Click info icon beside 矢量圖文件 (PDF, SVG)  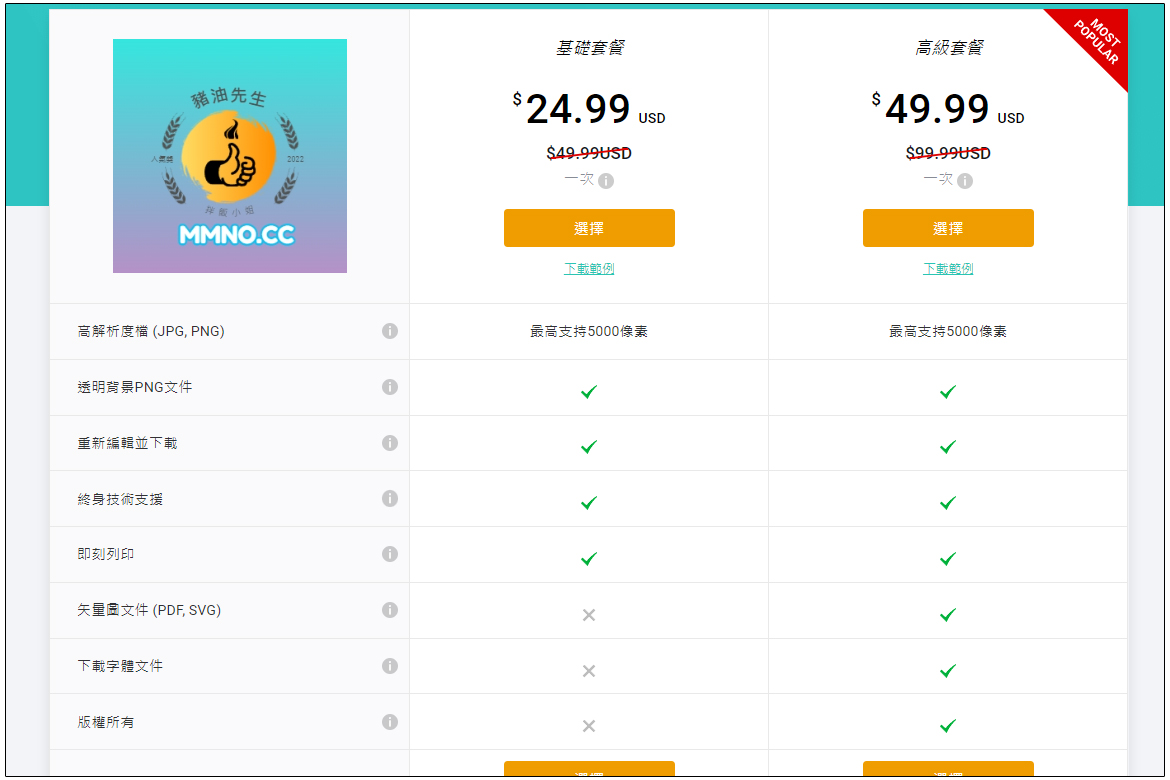tap(390, 610)
